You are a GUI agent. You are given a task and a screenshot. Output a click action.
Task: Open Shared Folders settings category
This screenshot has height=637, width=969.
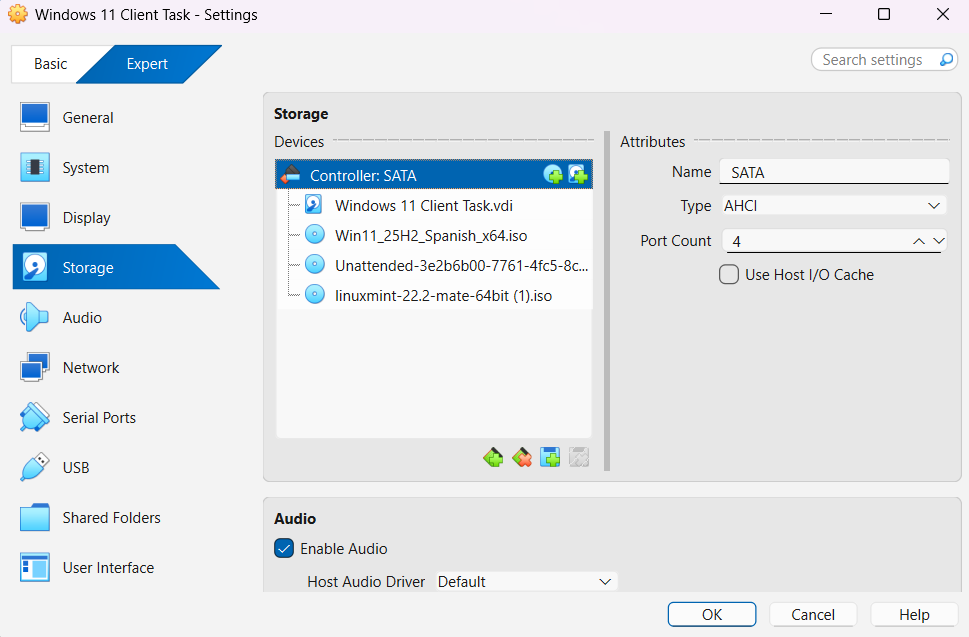(x=111, y=518)
